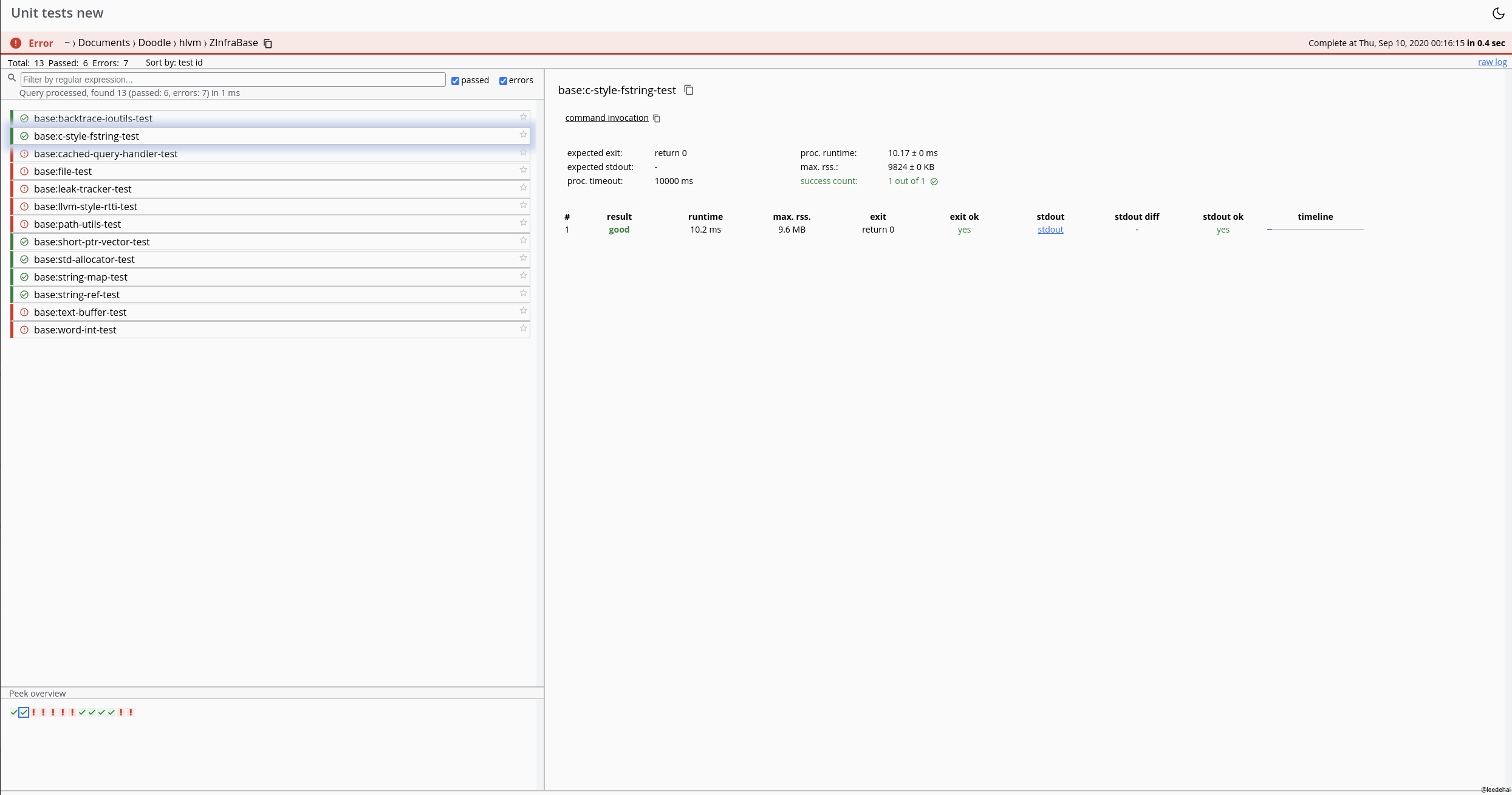Image resolution: width=1512 pixels, height=795 pixels.
Task: Click hlvm in the breadcrumb path
Action: pos(190,43)
